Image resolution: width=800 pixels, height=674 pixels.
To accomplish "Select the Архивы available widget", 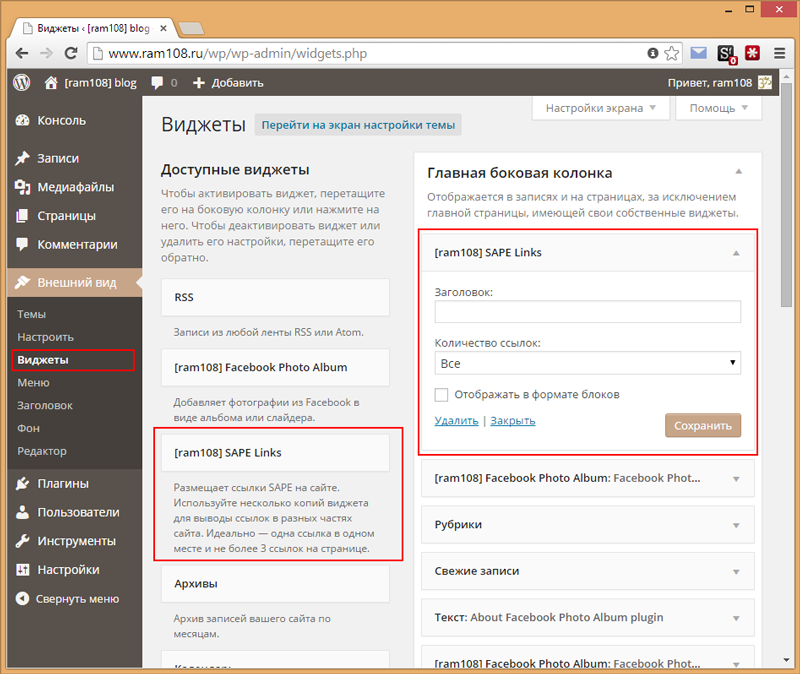I will click(275, 584).
